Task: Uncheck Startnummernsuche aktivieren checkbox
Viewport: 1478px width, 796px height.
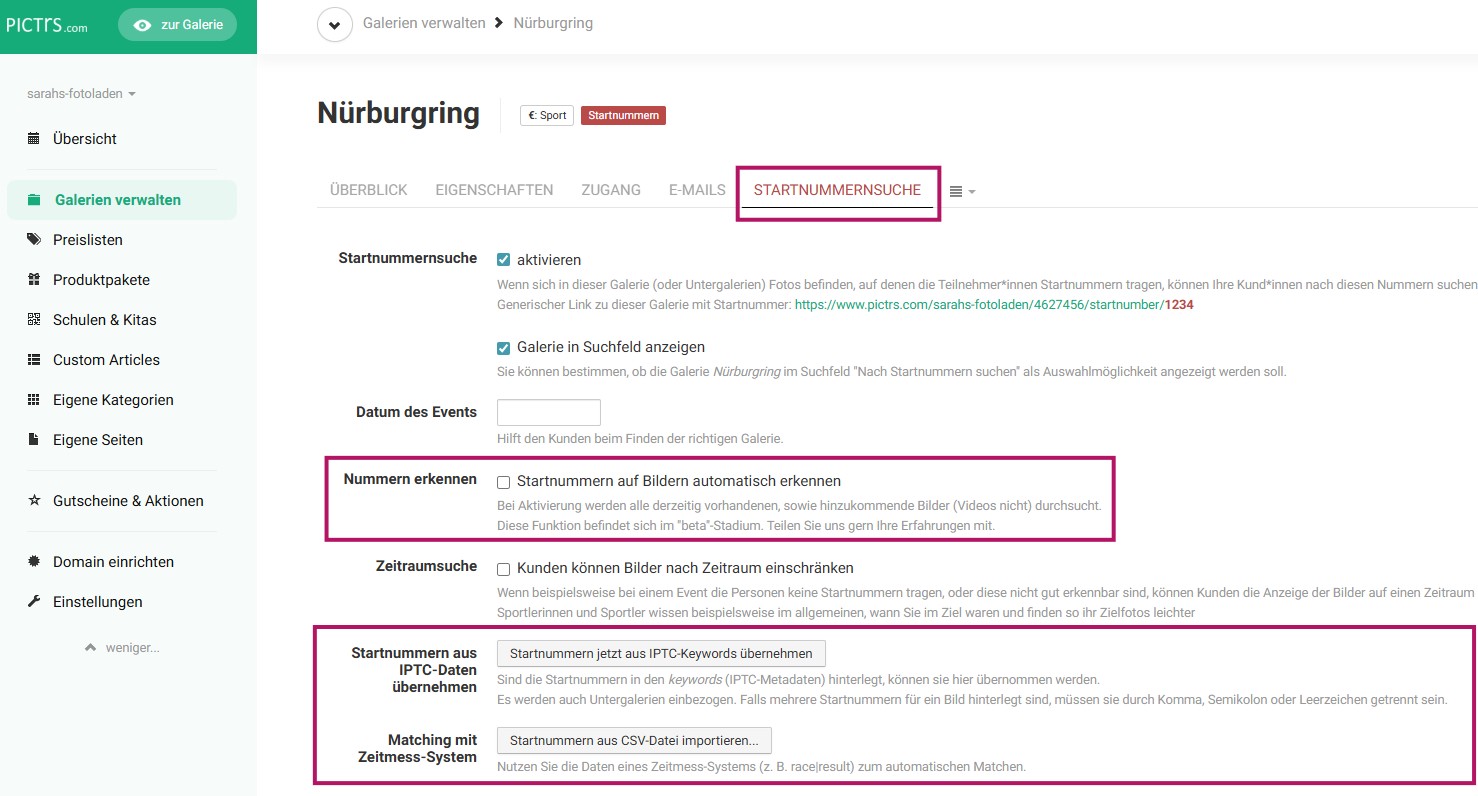Action: click(x=504, y=260)
